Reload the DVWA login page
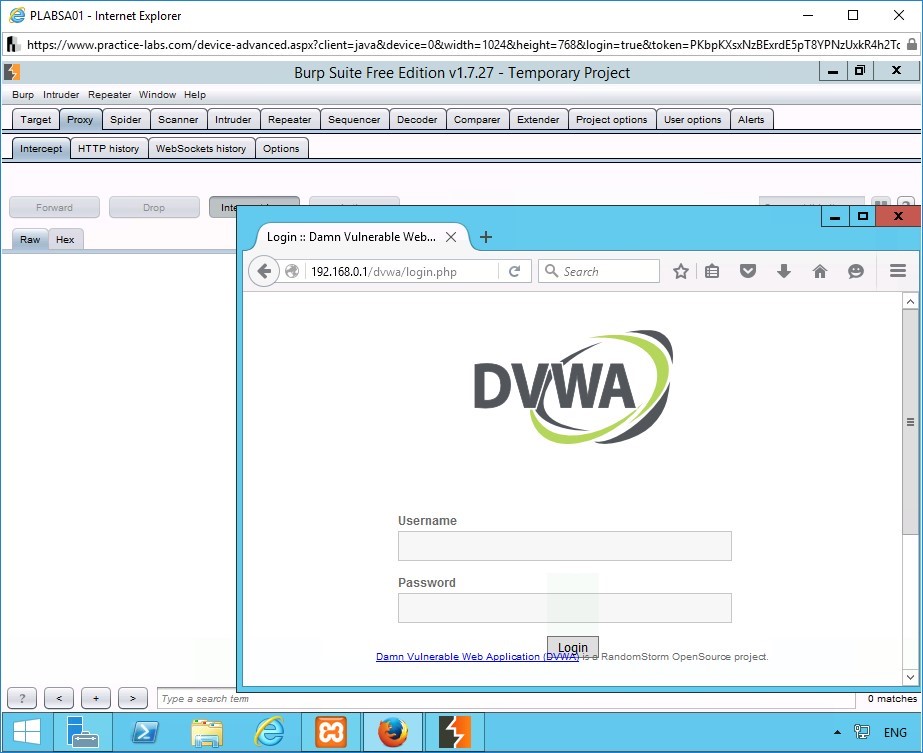Screen dimensions: 923x753 [515, 271]
